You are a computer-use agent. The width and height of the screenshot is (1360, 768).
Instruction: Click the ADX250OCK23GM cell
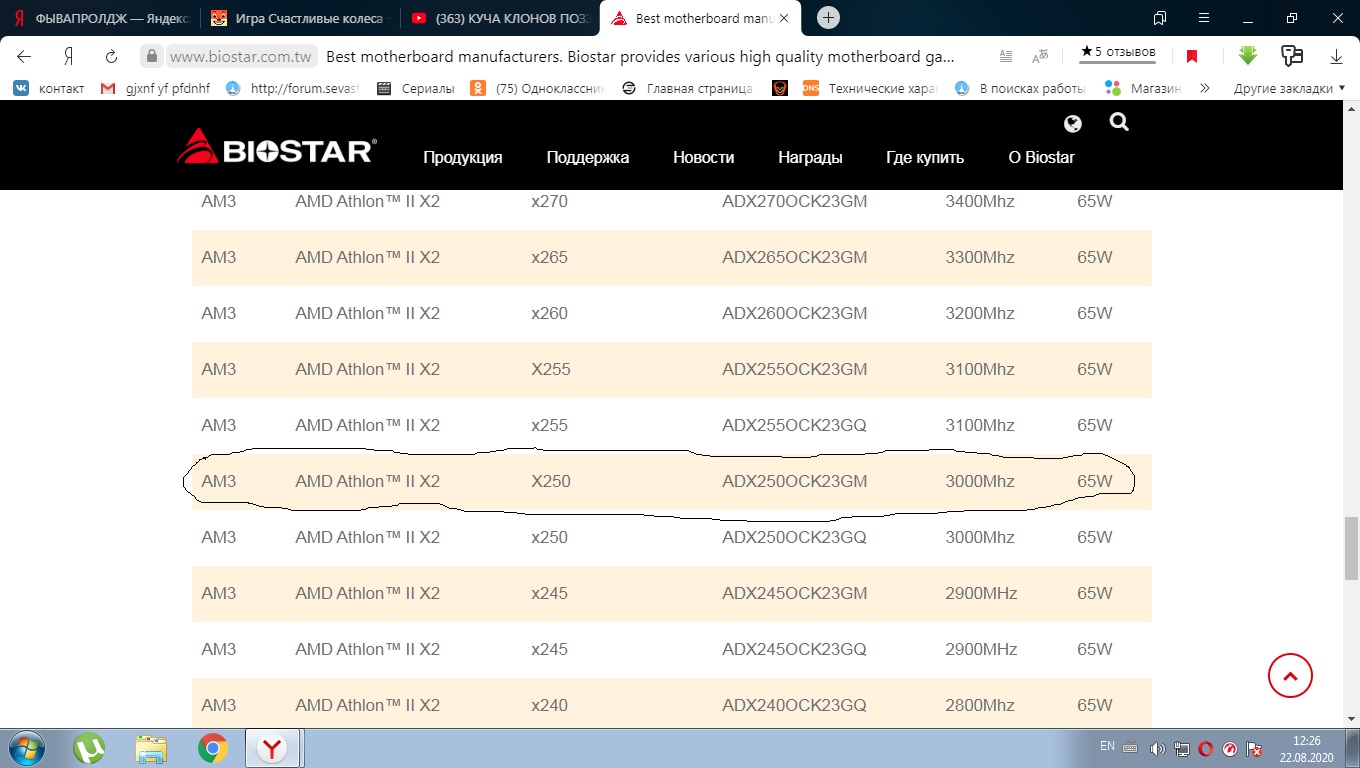[x=795, y=481]
